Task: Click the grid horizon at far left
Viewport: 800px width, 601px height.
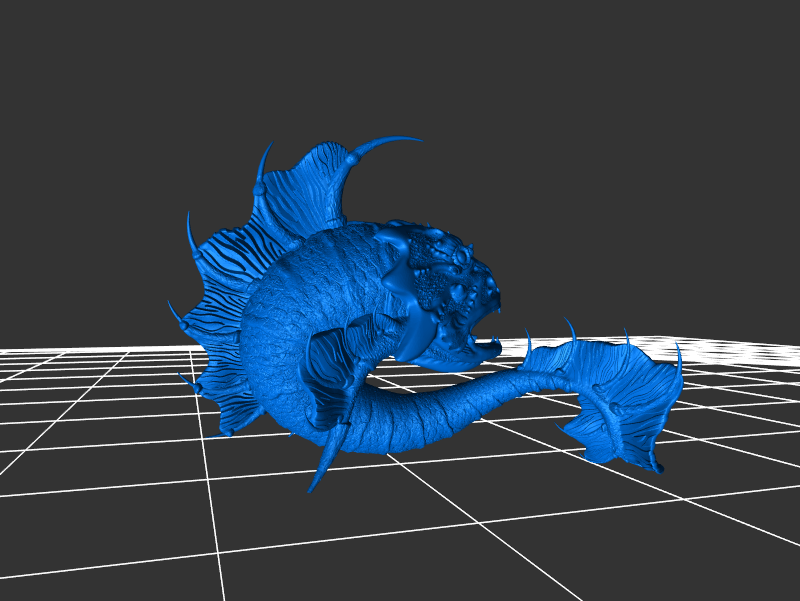Action: pyautogui.click(x=40, y=350)
